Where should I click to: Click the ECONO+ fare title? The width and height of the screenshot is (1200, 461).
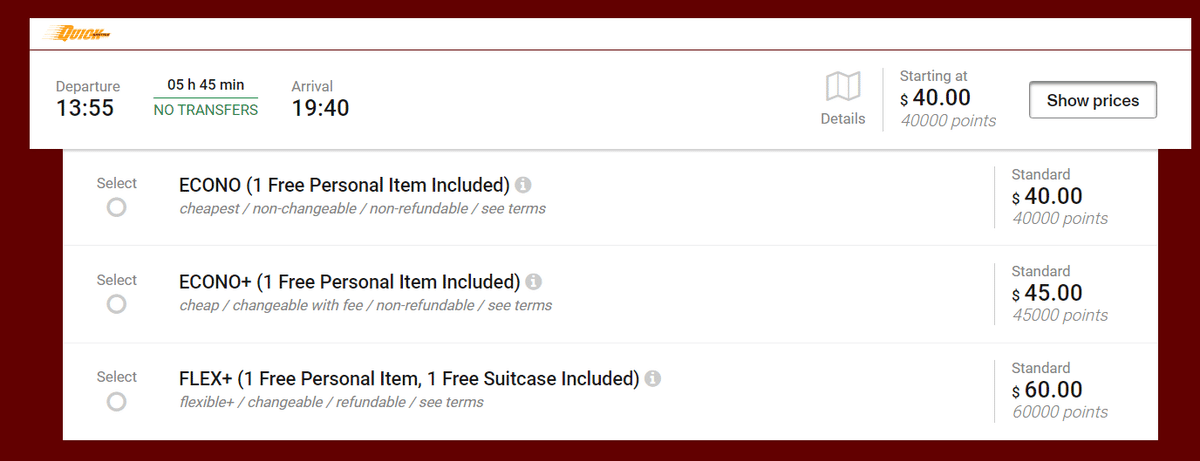coord(349,282)
